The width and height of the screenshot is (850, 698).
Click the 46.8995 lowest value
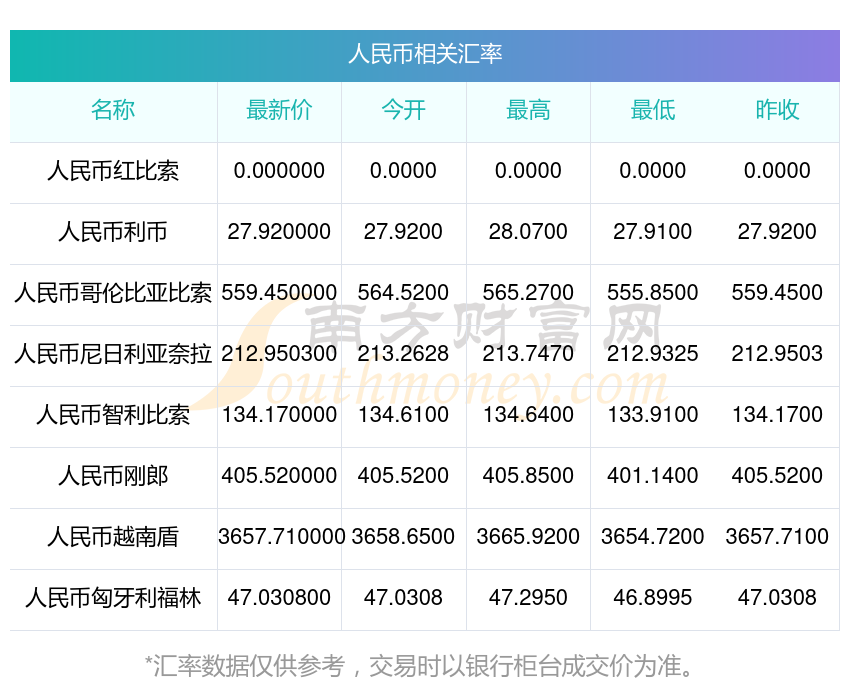[x=653, y=598]
